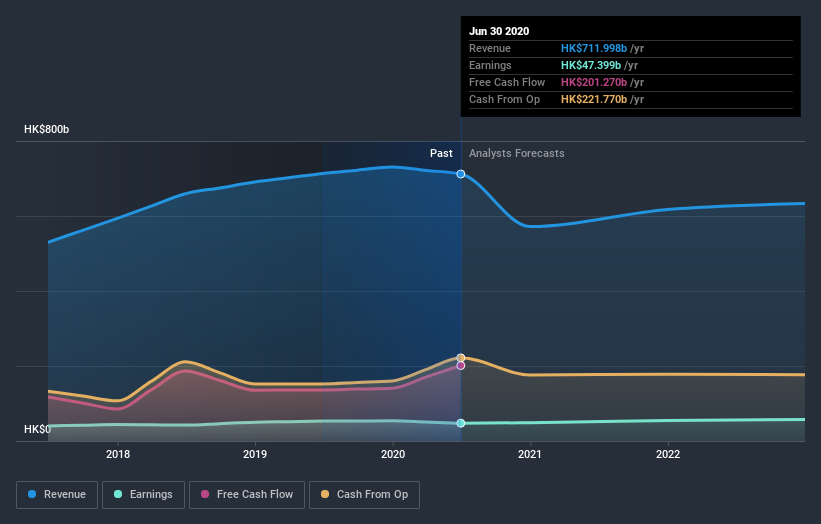The width and height of the screenshot is (821, 524).
Task: Click the Cash From Op label in tooltip
Action: coord(504,99)
